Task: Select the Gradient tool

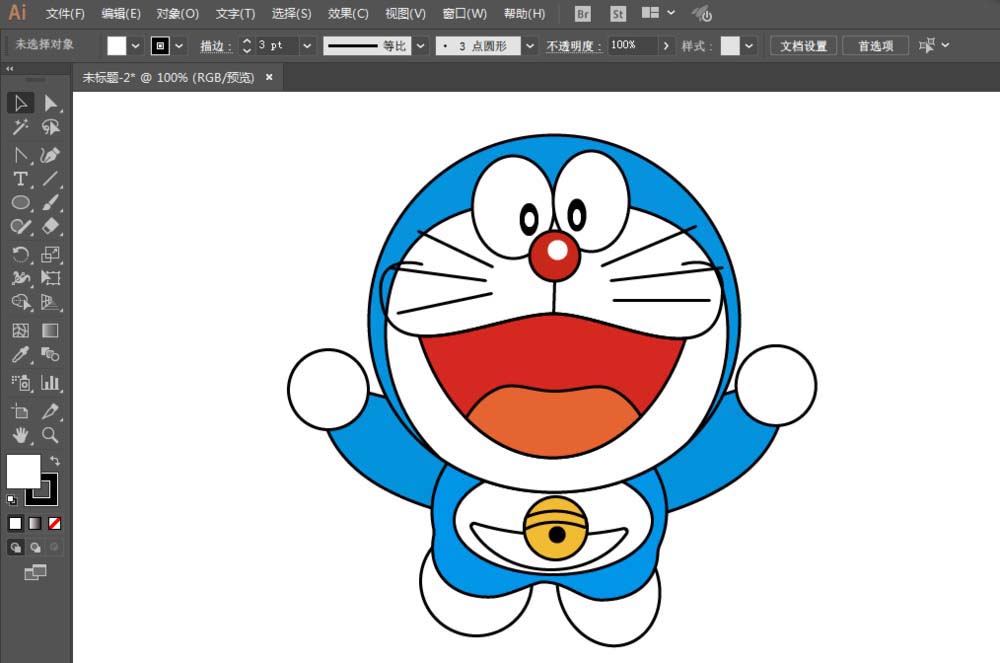Action: click(x=50, y=330)
